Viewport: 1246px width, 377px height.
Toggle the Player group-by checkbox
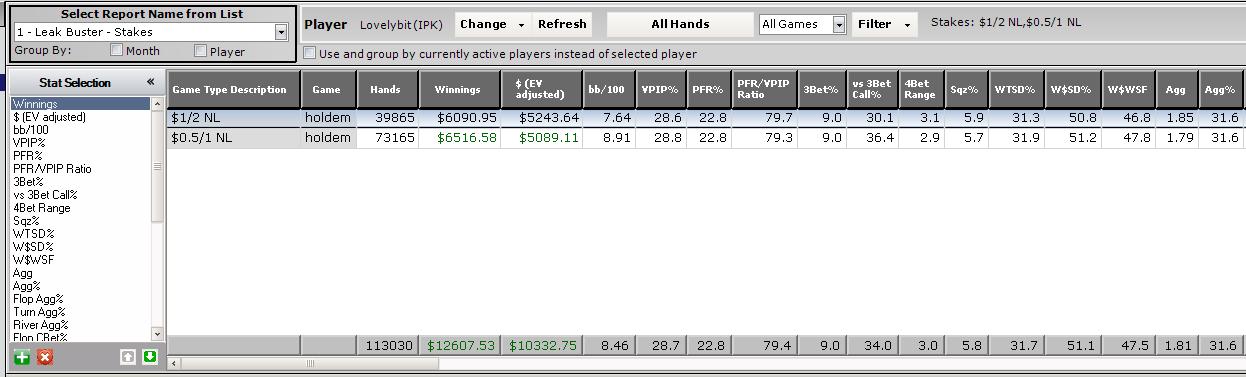pos(201,51)
